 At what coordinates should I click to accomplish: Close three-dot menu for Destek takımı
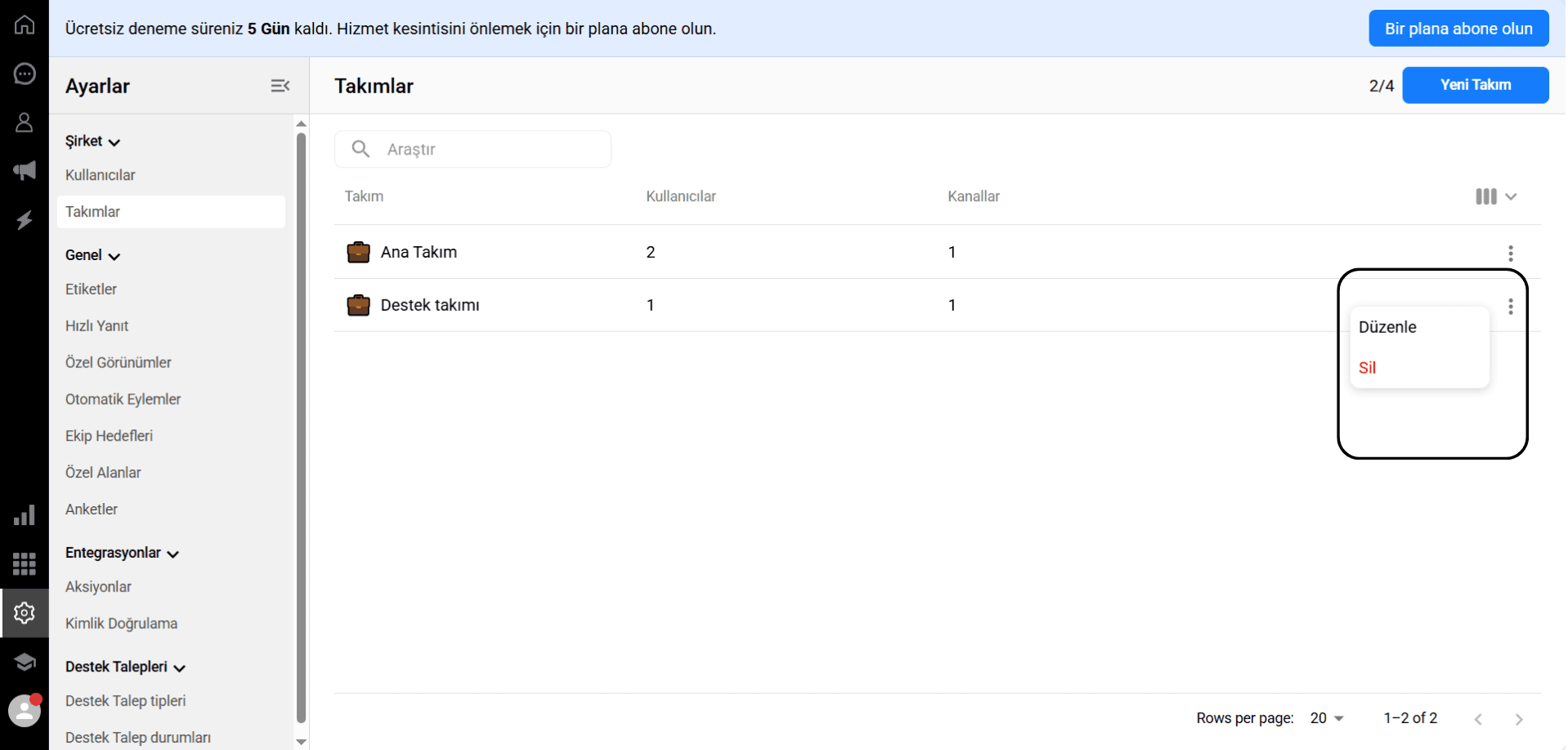1511,307
